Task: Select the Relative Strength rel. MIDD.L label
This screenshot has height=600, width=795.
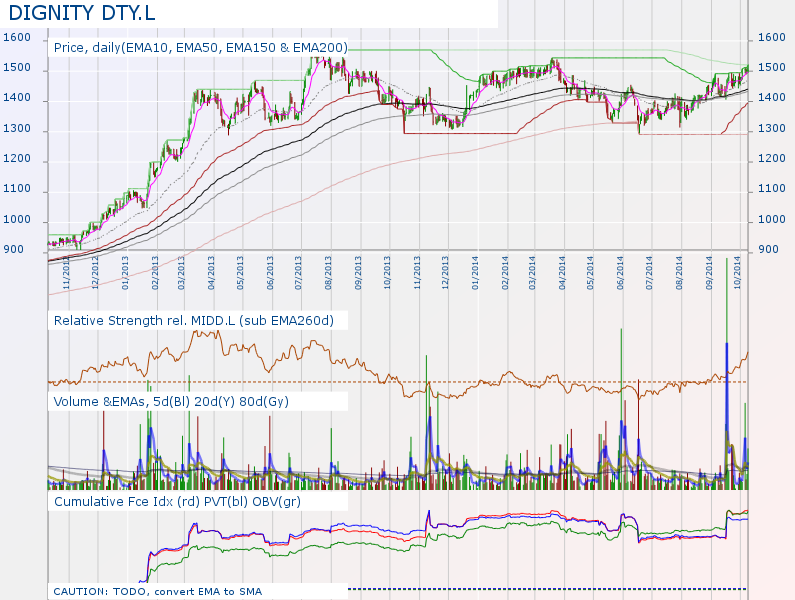Action: [x=194, y=321]
